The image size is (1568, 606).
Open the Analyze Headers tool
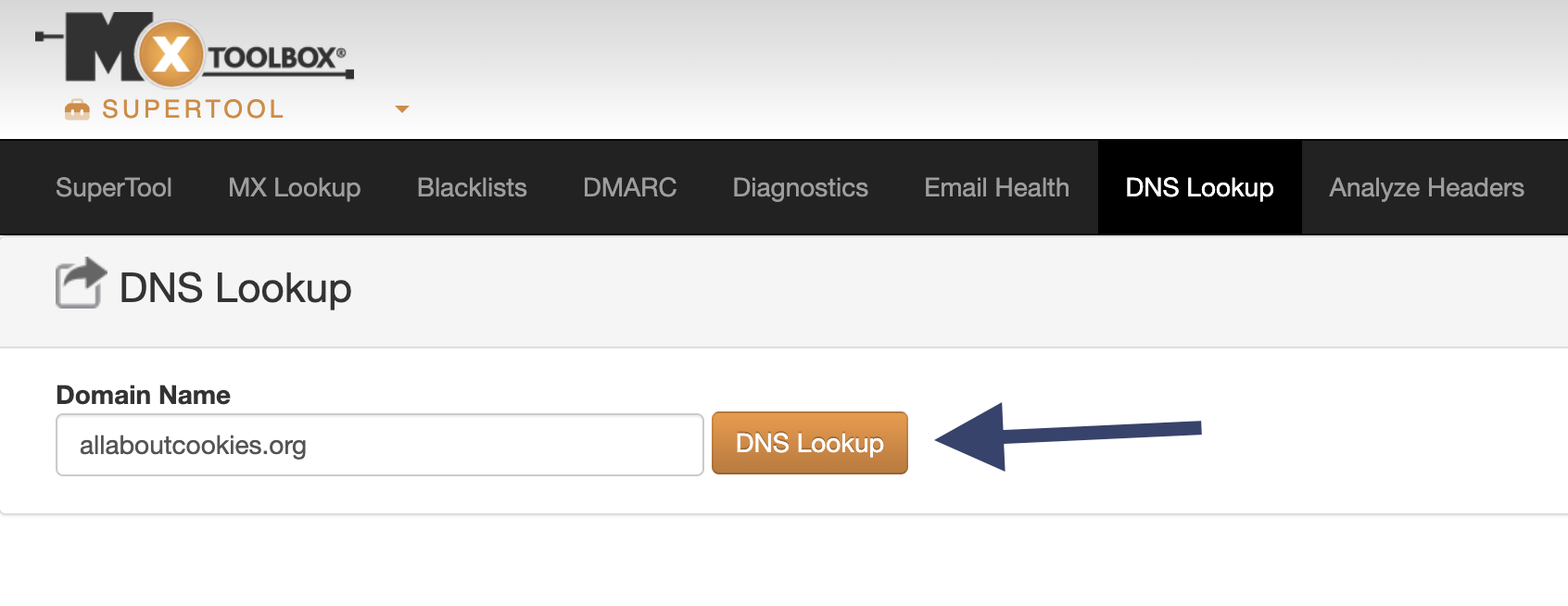click(x=1425, y=187)
